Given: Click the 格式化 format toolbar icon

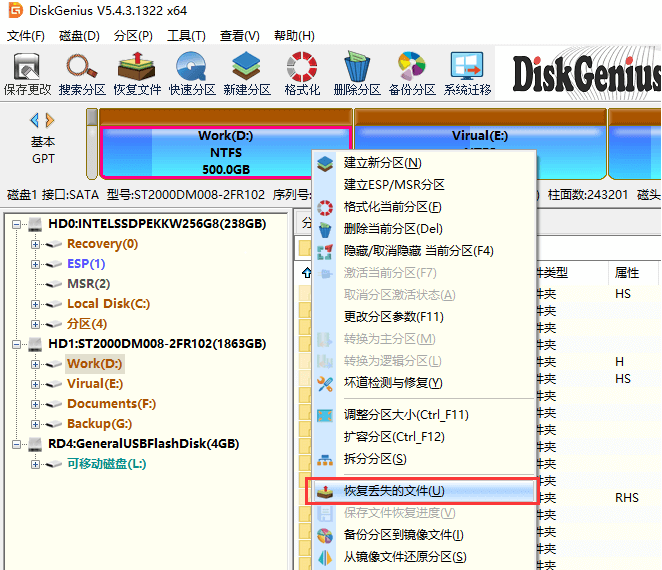Looking at the screenshot, I should click(302, 74).
